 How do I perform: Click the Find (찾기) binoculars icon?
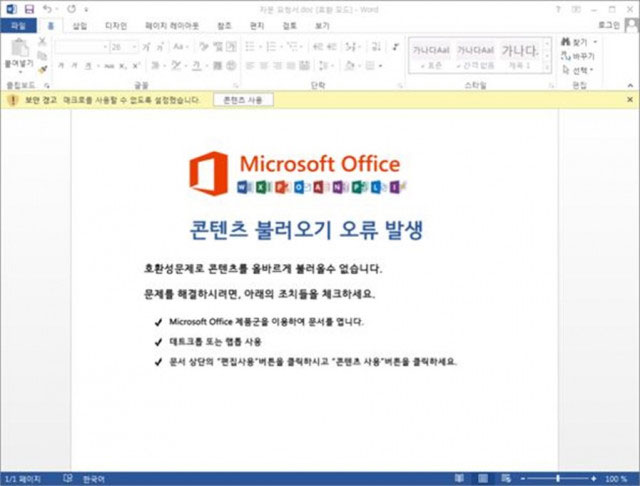[x=565, y=42]
